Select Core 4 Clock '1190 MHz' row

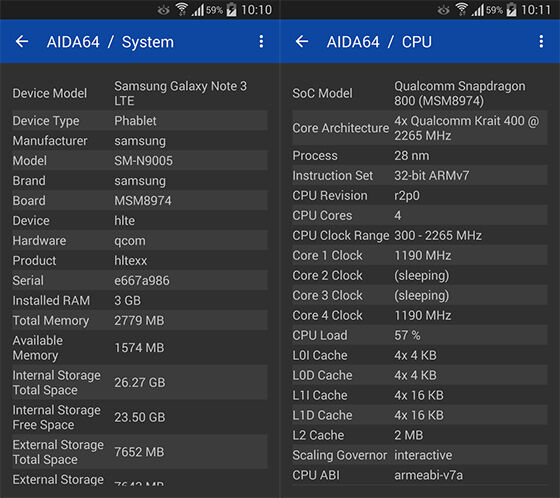(420, 315)
